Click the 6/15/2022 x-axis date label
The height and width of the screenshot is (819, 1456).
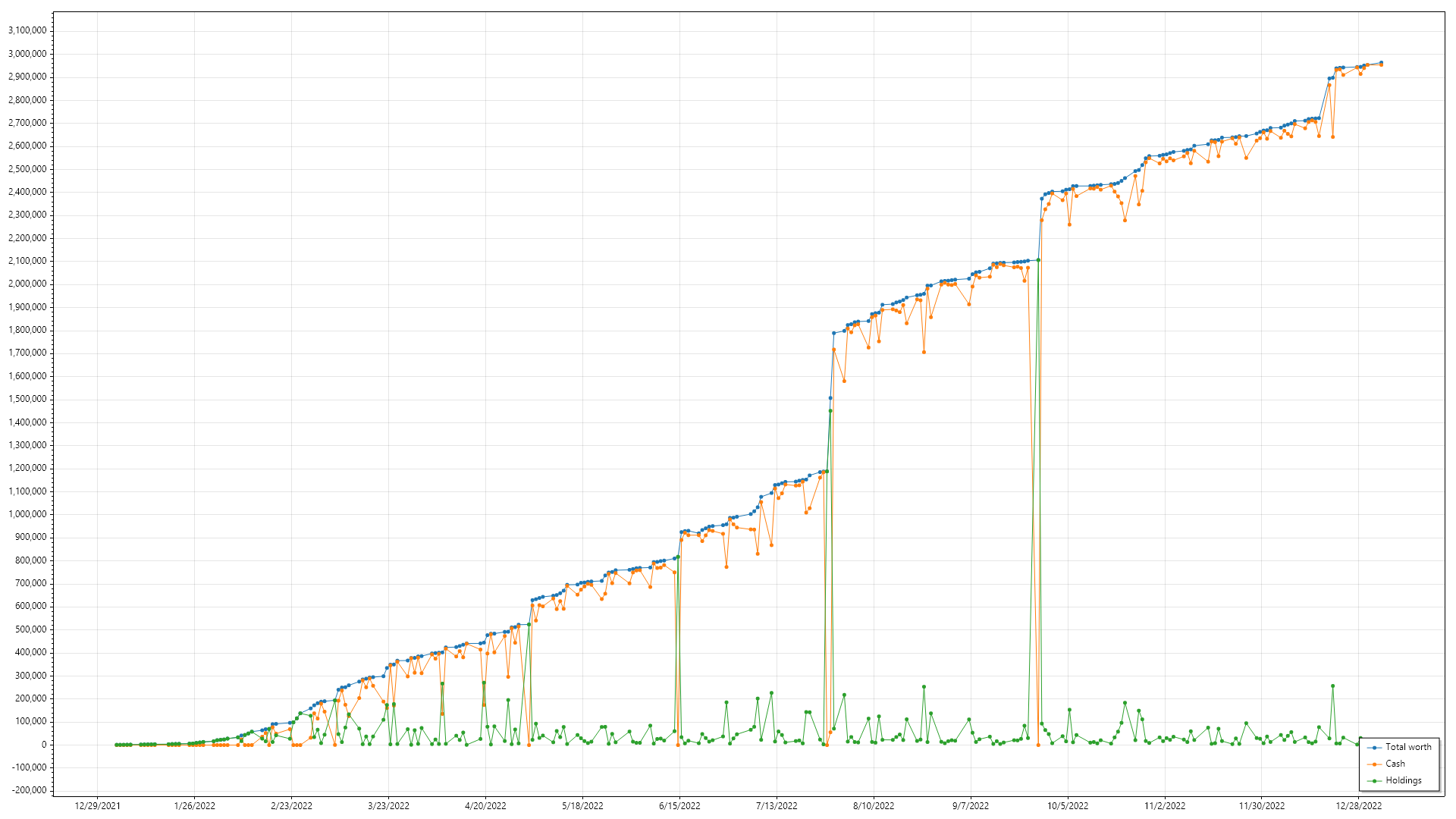tap(679, 806)
